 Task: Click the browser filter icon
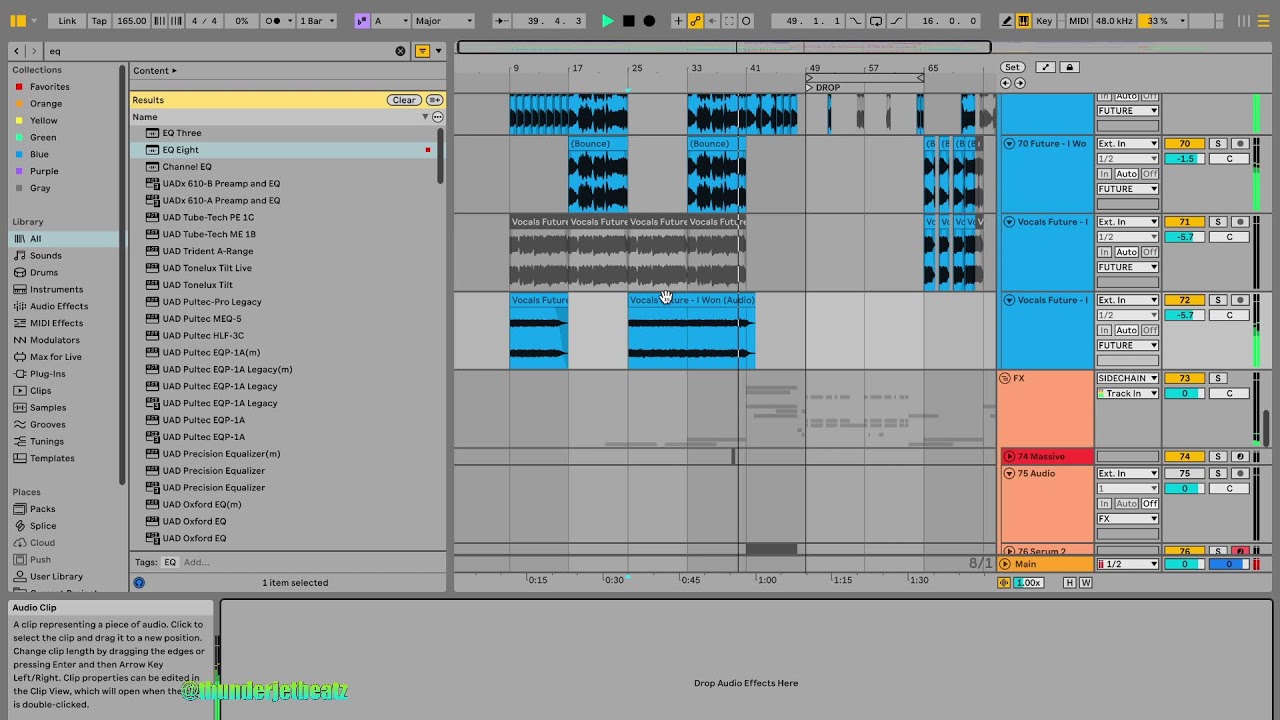[422, 51]
